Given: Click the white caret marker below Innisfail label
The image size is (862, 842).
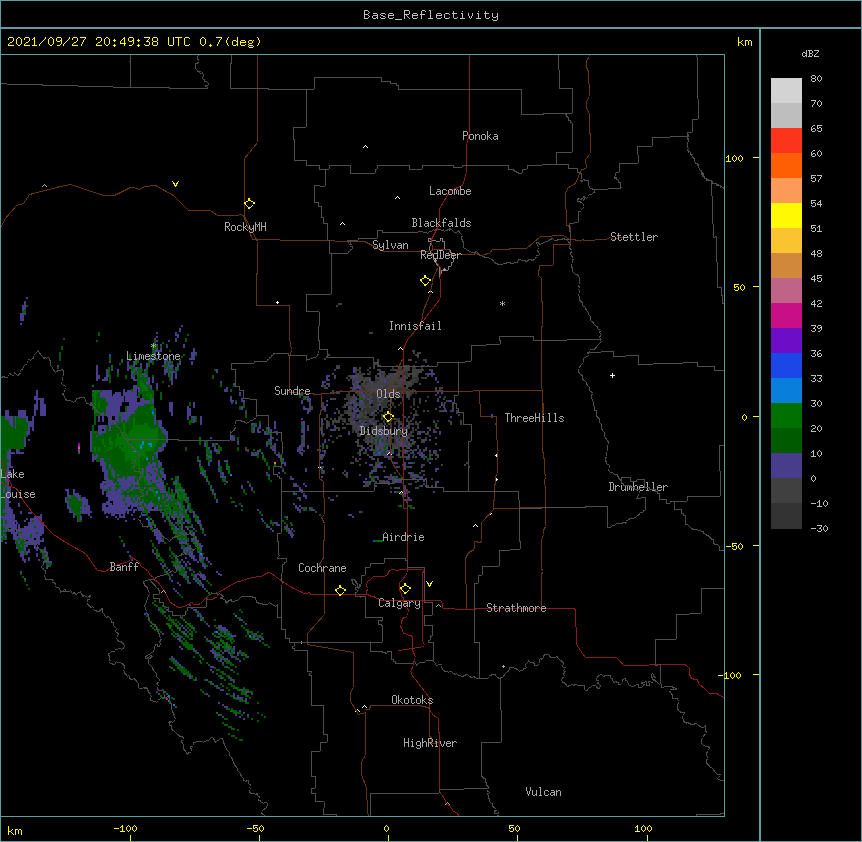Looking at the screenshot, I should (400, 348).
